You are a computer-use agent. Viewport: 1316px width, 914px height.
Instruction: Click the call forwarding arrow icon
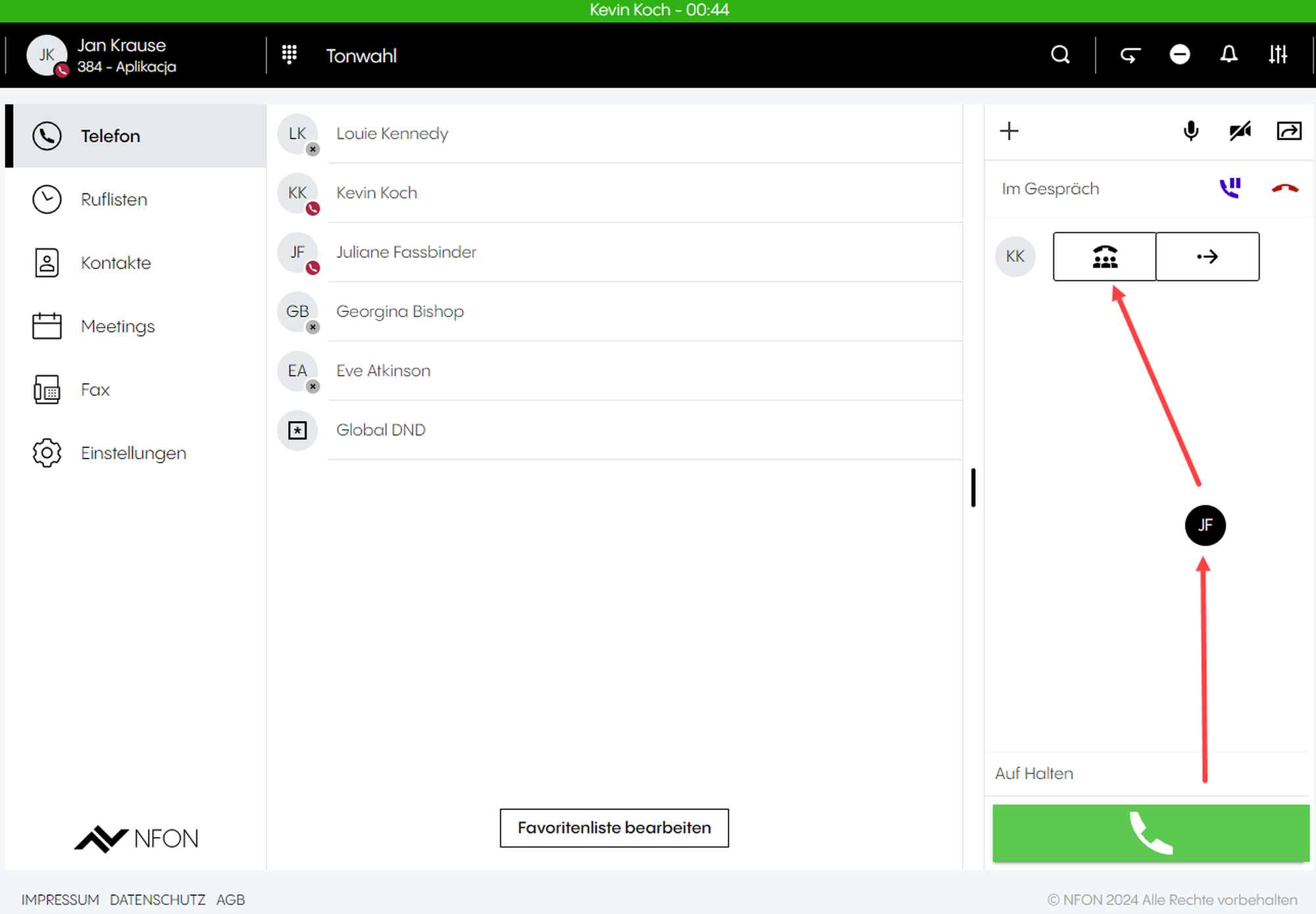click(x=1130, y=55)
